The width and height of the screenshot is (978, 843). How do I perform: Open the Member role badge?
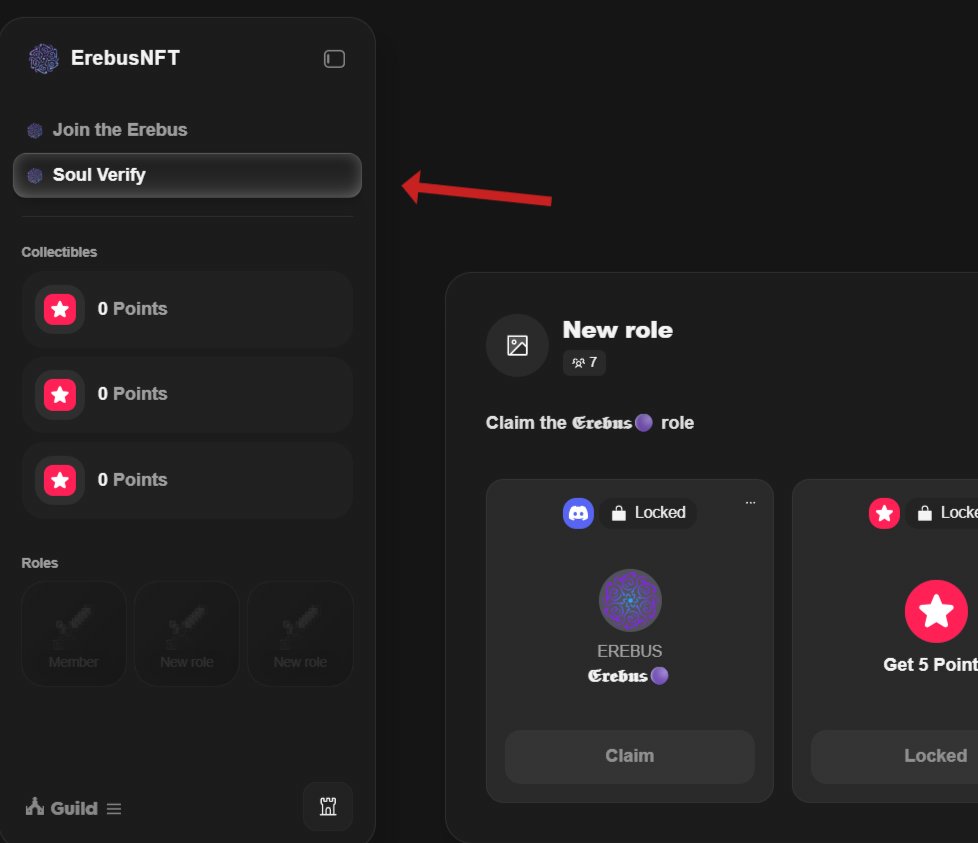coord(74,633)
